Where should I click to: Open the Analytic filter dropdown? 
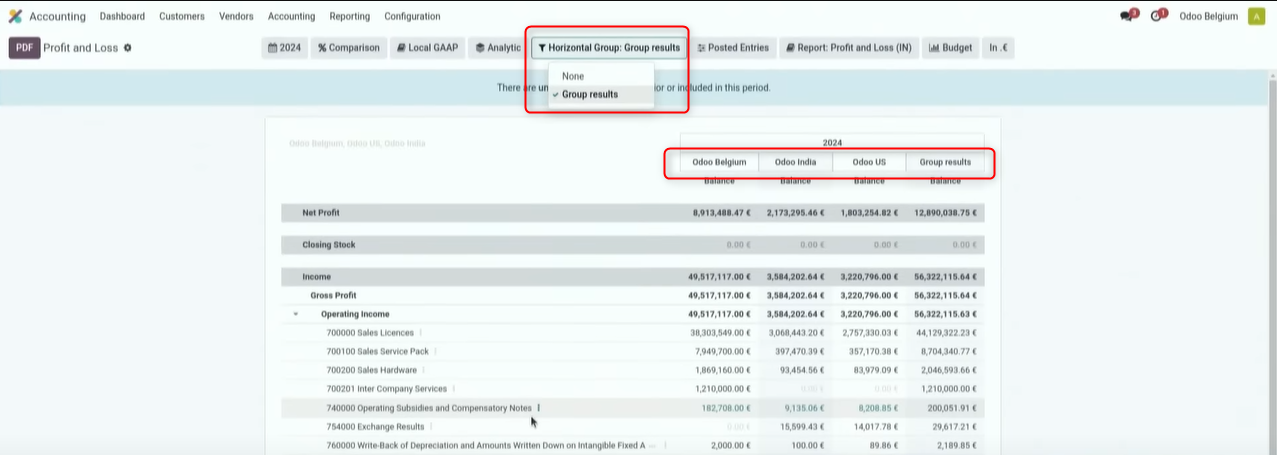point(498,47)
